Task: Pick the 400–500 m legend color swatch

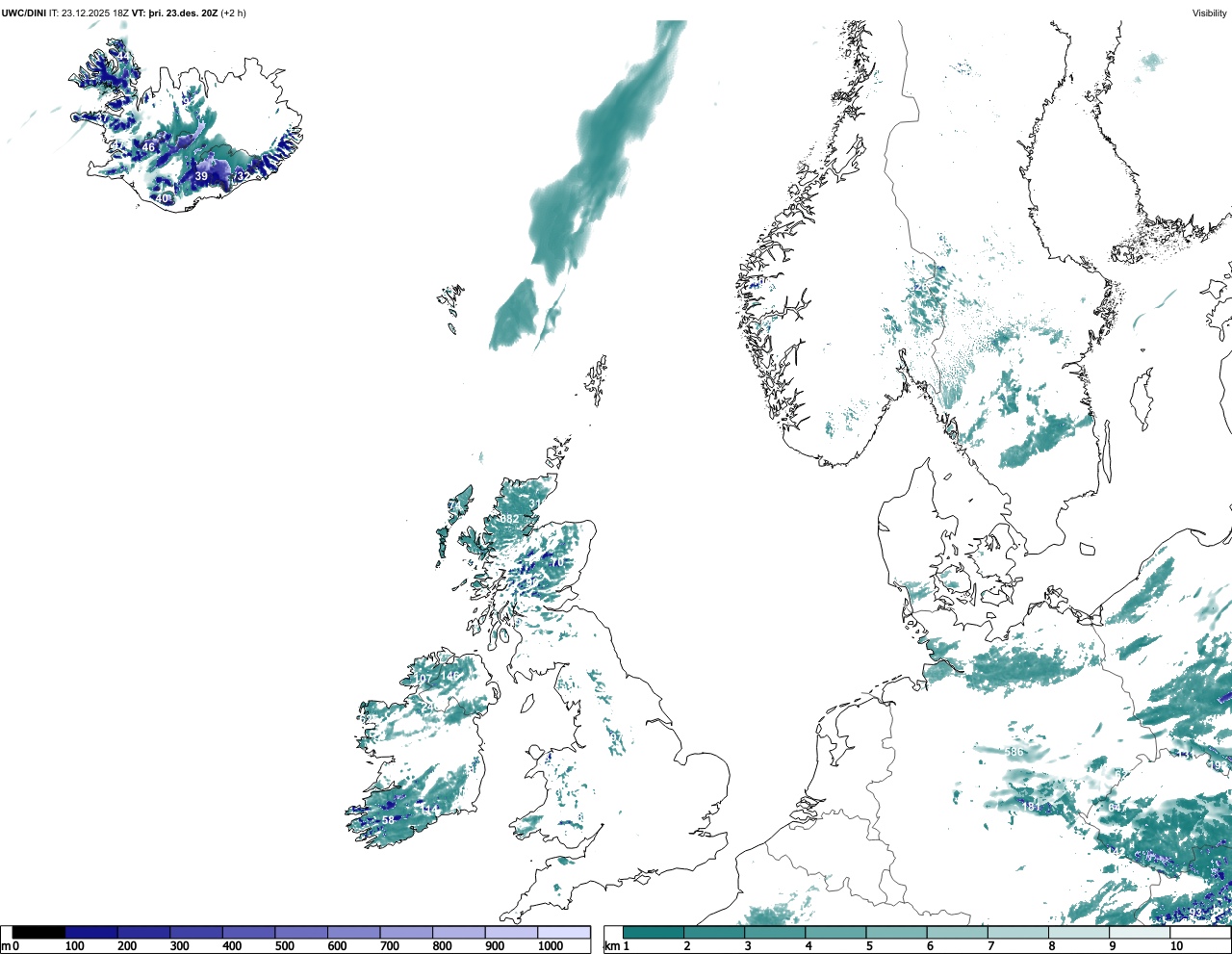Action: (248, 932)
